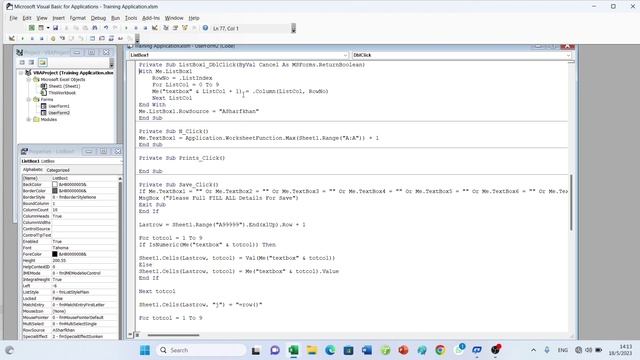Open the ListBox1 object dropdown in code window
The width and height of the screenshot is (640, 360).
click(x=345, y=55)
